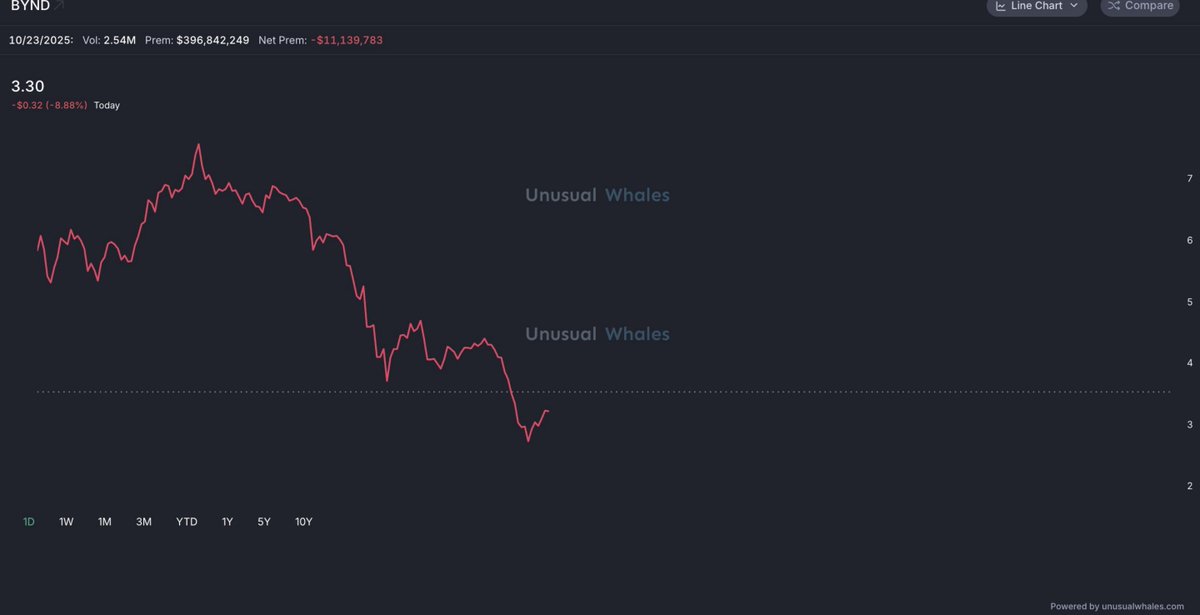The image size is (1200, 615).
Task: Switch chart to YTD range
Action: (187, 522)
